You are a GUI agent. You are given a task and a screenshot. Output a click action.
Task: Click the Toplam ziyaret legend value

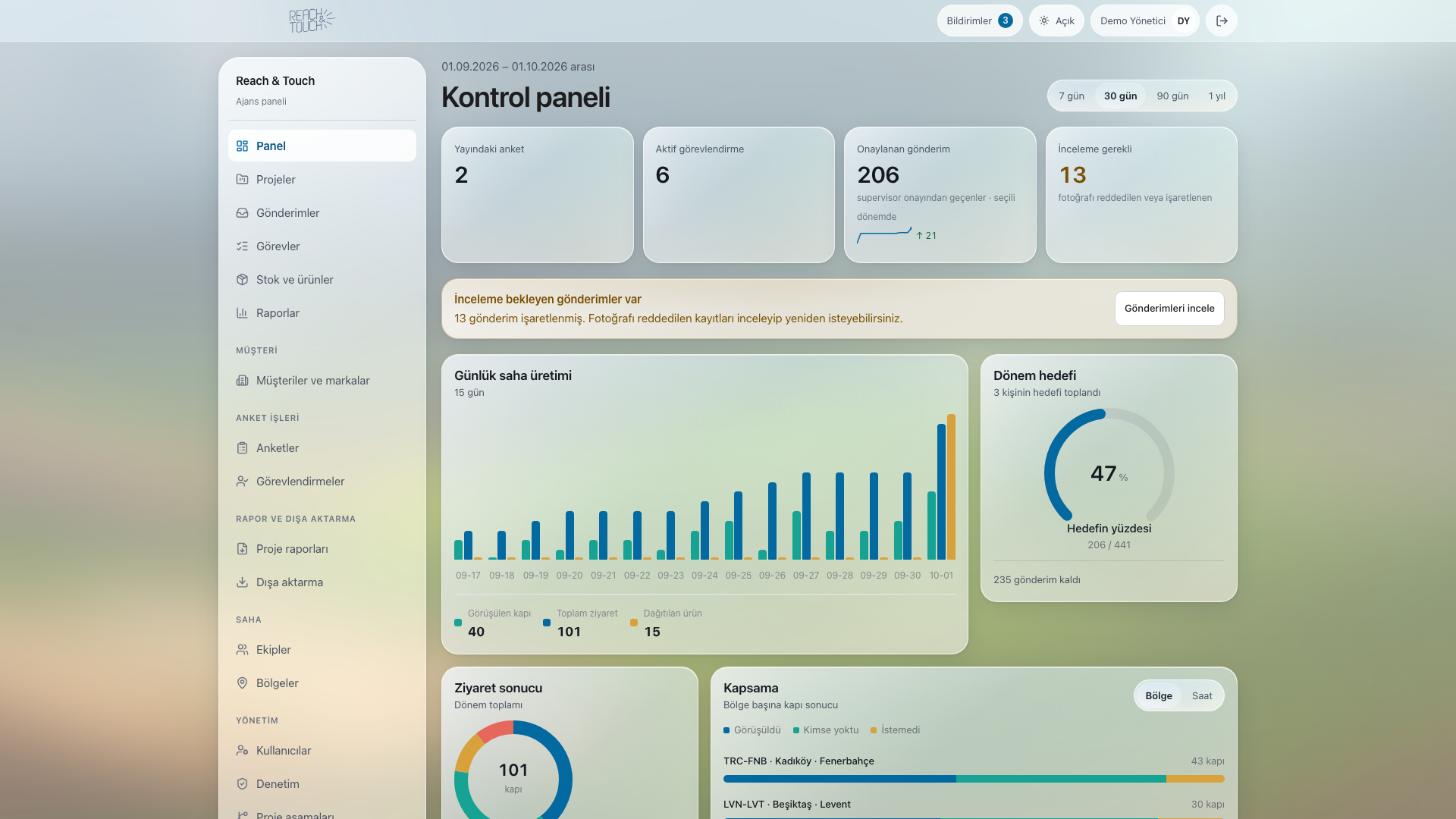pyautogui.click(x=569, y=632)
